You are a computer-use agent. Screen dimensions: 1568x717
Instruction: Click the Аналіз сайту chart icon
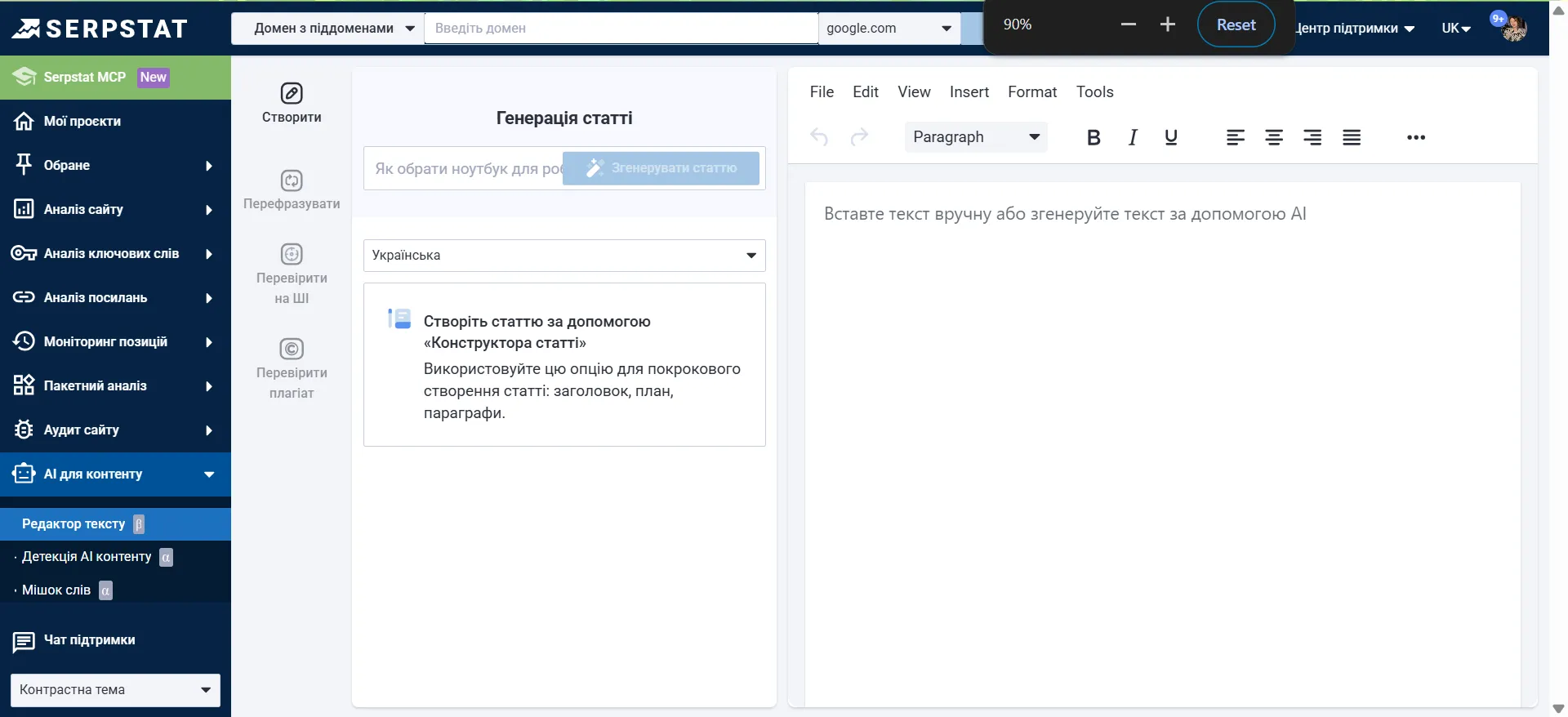[x=24, y=209]
